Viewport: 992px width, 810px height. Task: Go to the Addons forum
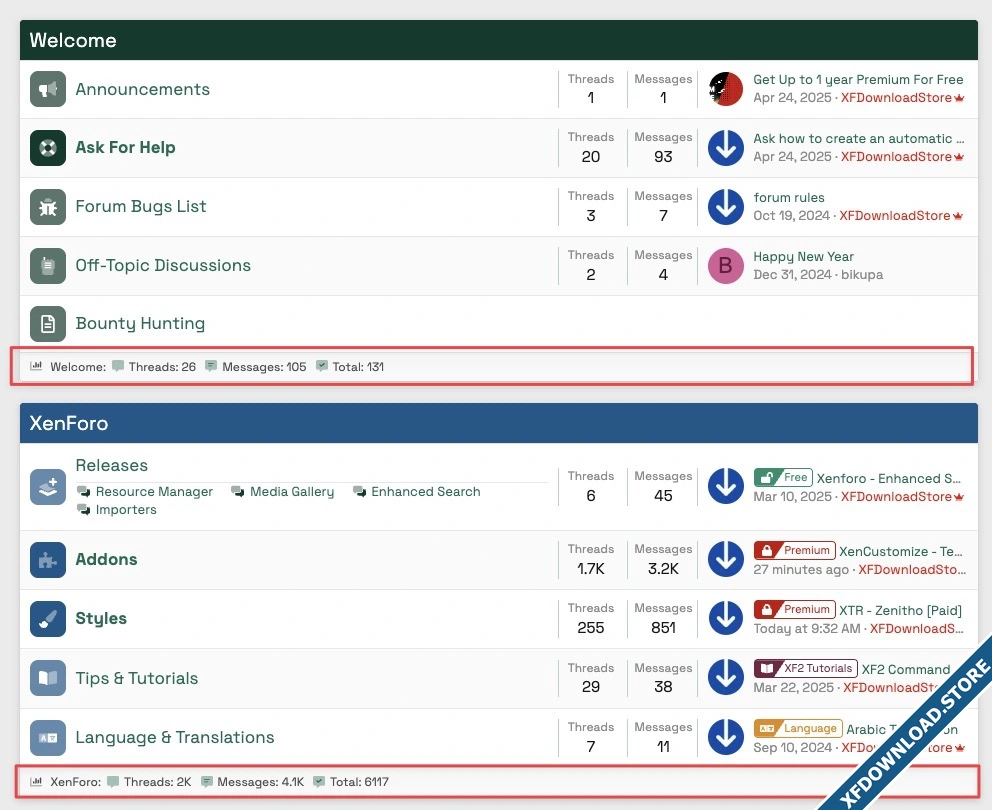[x=106, y=559]
